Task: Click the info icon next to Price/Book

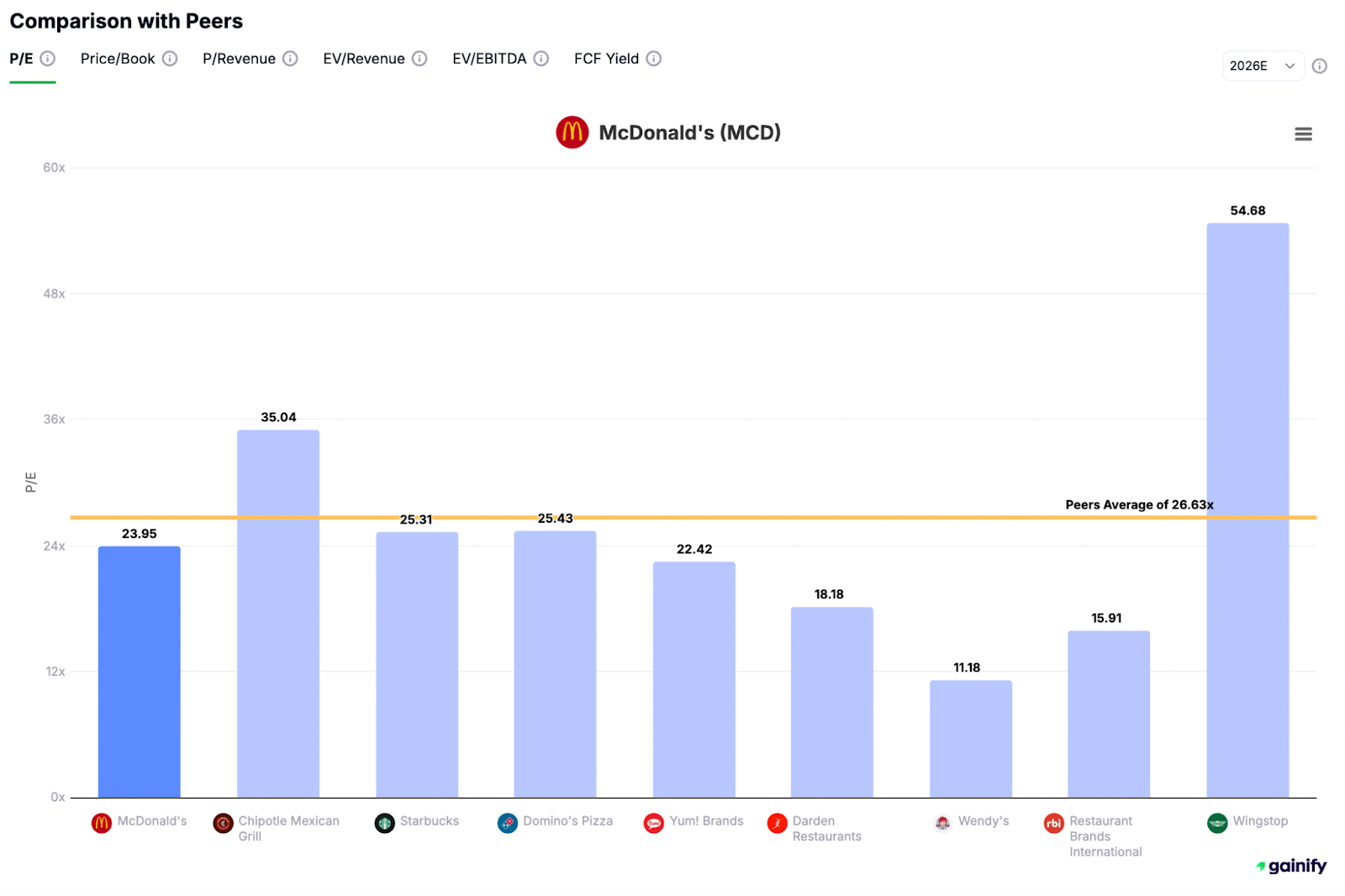Action: pos(170,59)
